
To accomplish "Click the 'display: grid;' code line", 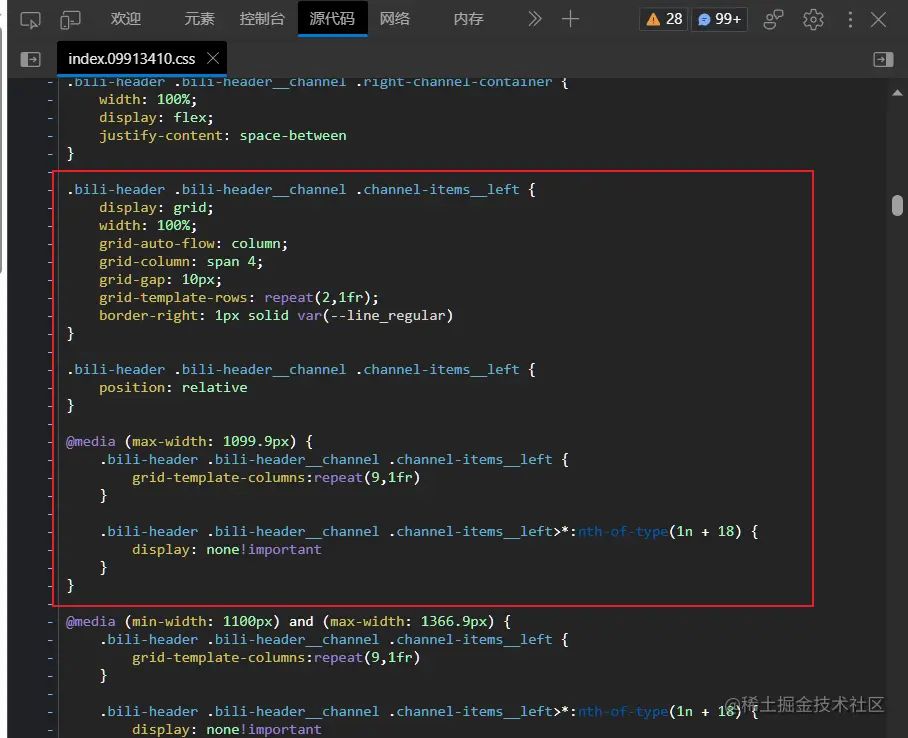I will pos(156,207).
